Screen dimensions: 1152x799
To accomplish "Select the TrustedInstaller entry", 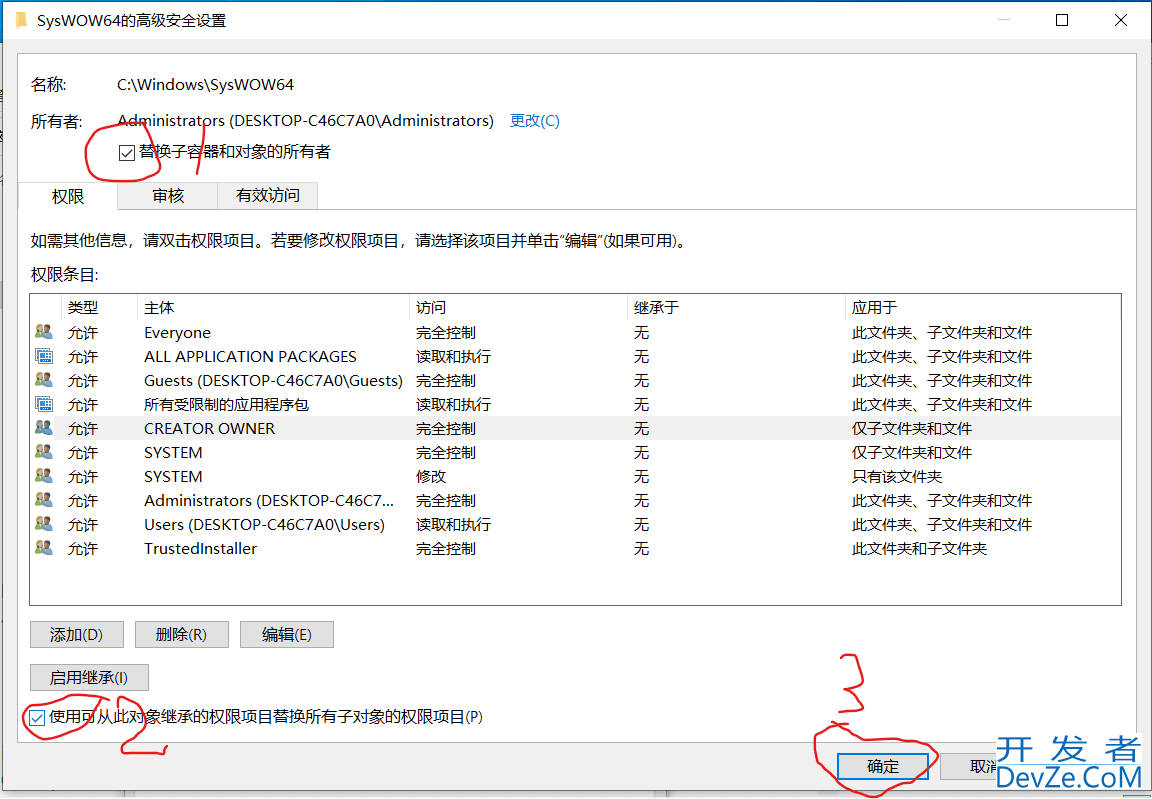I will 575,548.
